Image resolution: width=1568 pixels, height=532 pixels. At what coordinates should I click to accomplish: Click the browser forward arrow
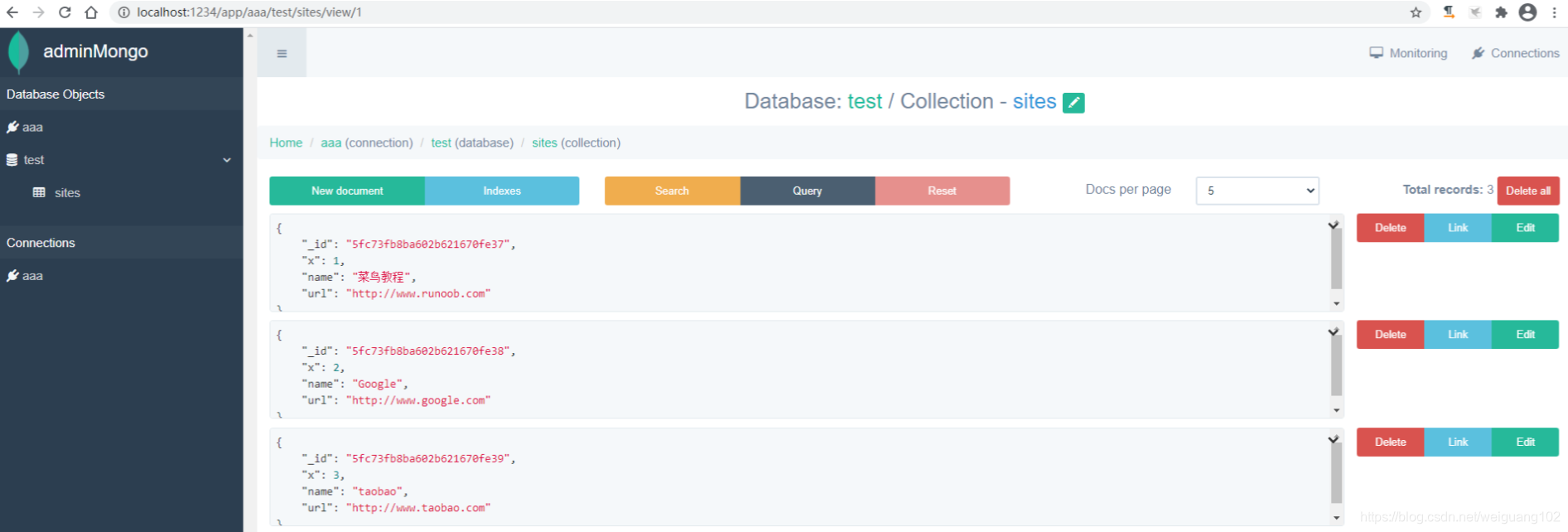tap(38, 12)
